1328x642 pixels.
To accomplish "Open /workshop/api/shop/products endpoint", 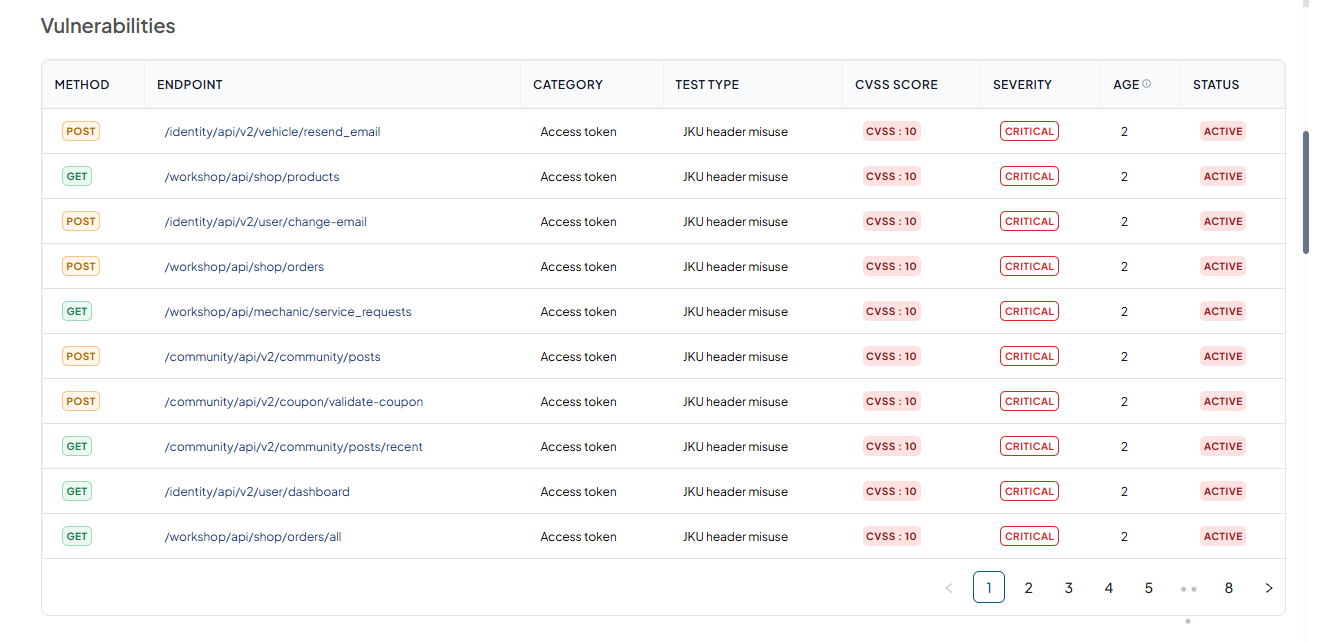I will [x=252, y=177].
